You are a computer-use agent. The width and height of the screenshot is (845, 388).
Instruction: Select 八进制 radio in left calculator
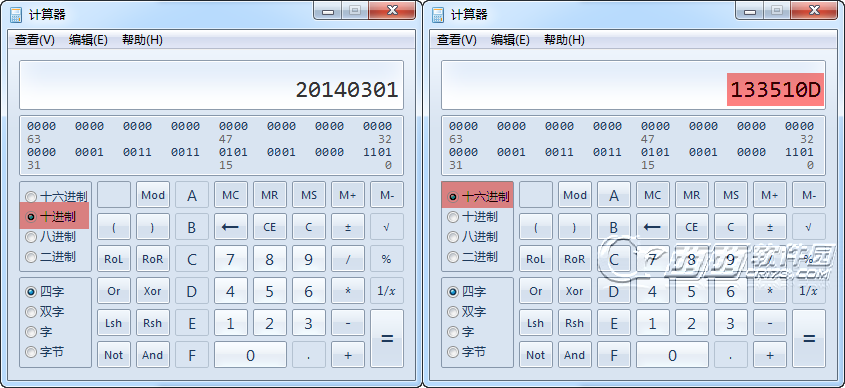pos(51,237)
